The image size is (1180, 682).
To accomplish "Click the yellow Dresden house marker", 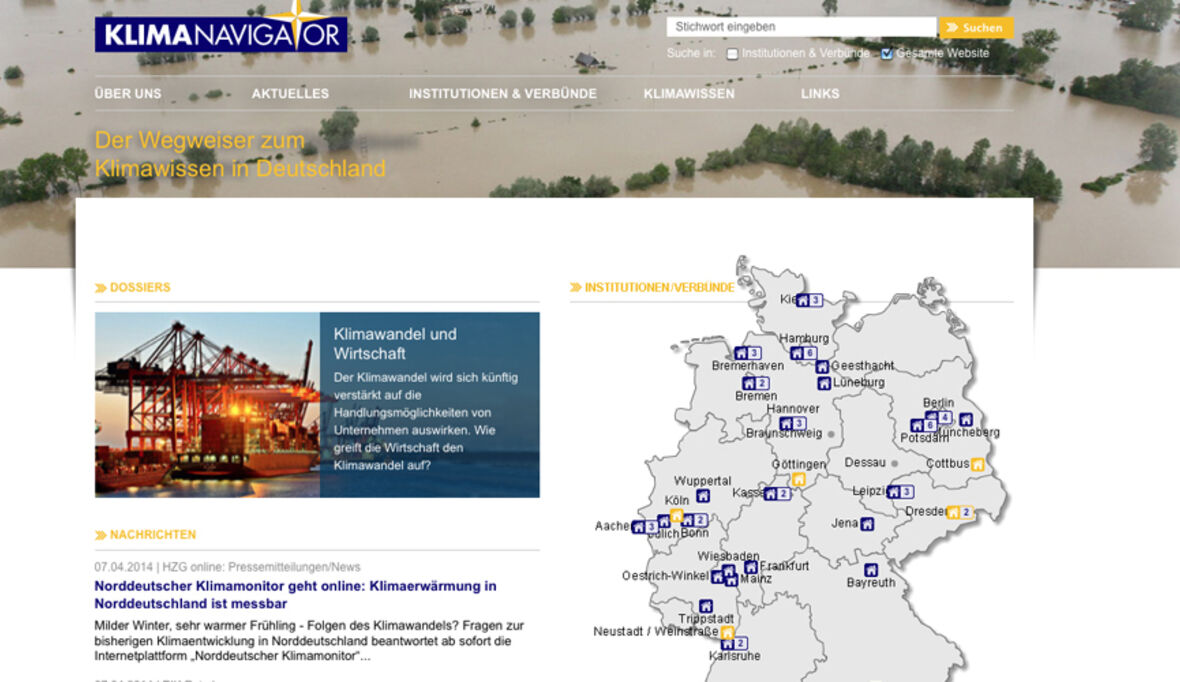I will (x=954, y=512).
